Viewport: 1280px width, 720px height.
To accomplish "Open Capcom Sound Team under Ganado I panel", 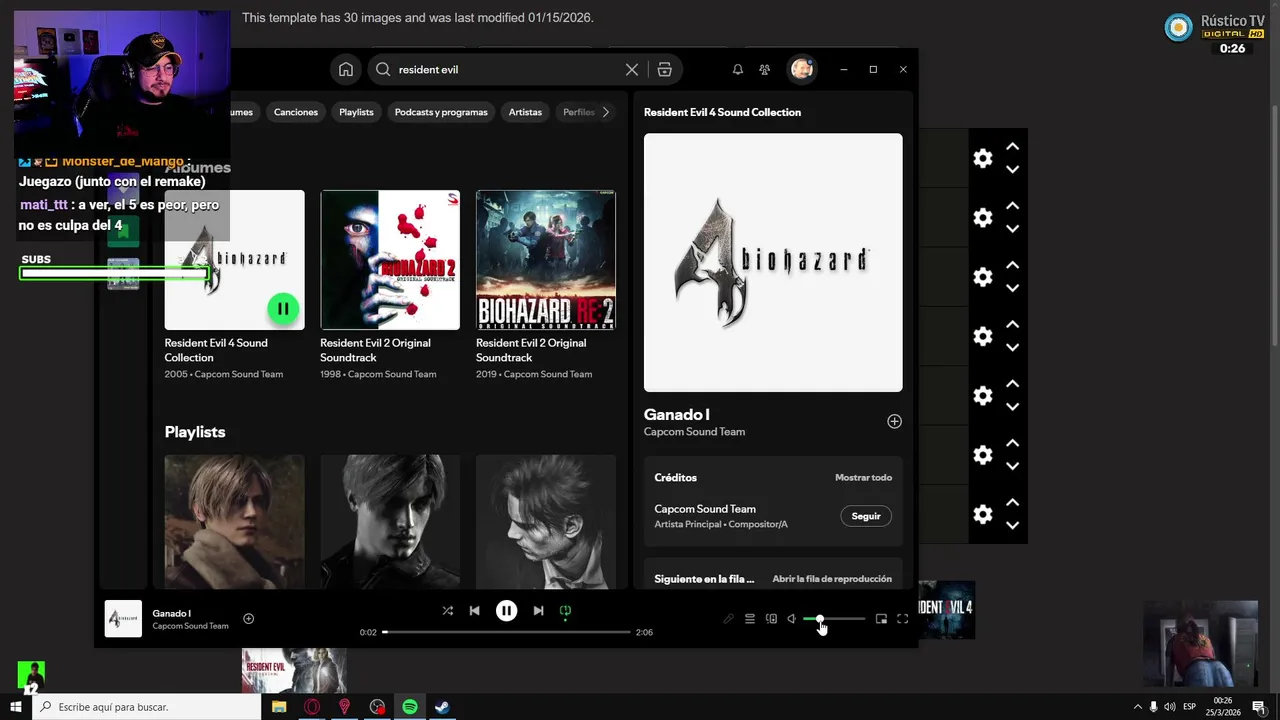I will [694, 432].
